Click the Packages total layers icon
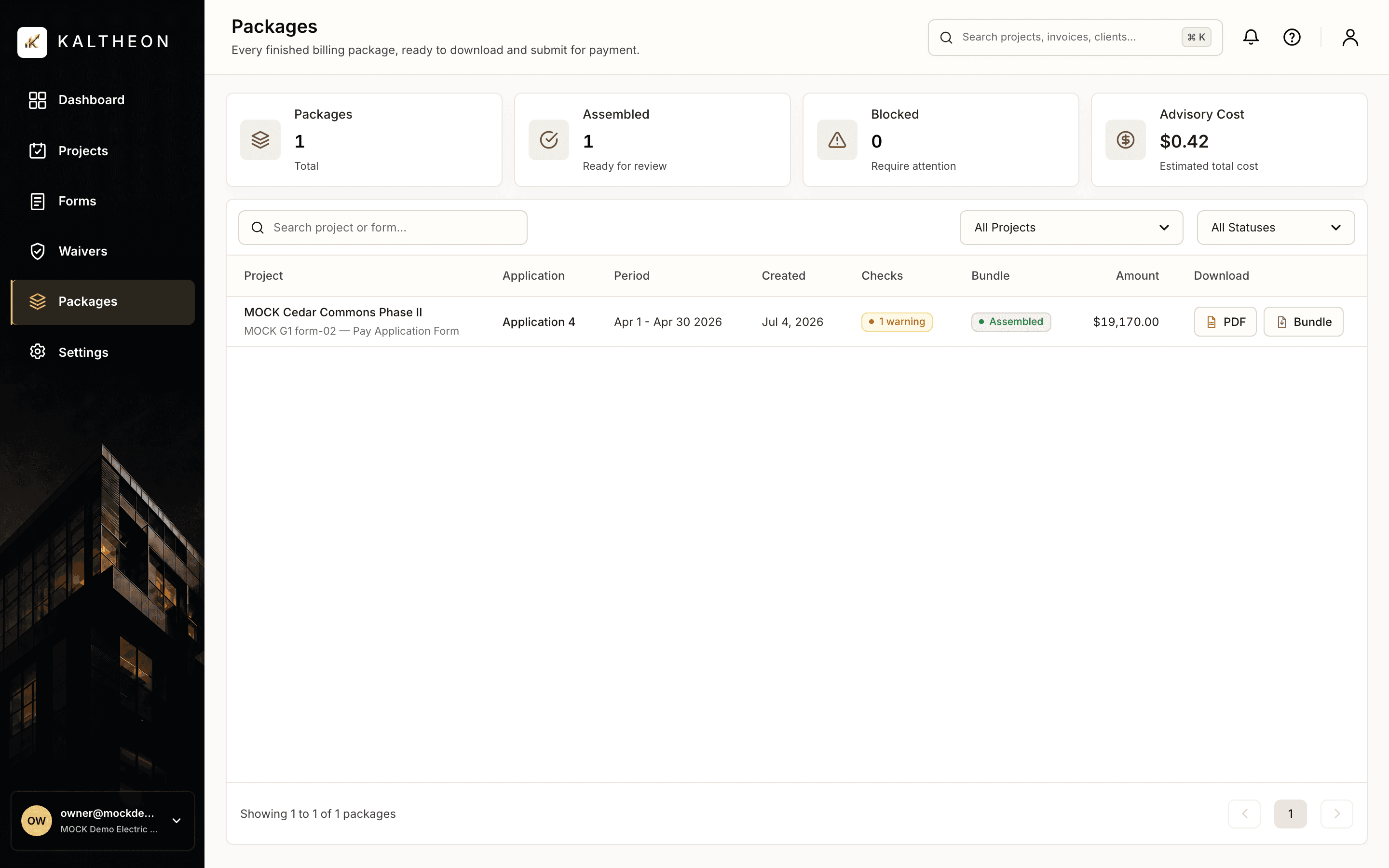Viewport: 1389px width, 868px height. [x=260, y=139]
